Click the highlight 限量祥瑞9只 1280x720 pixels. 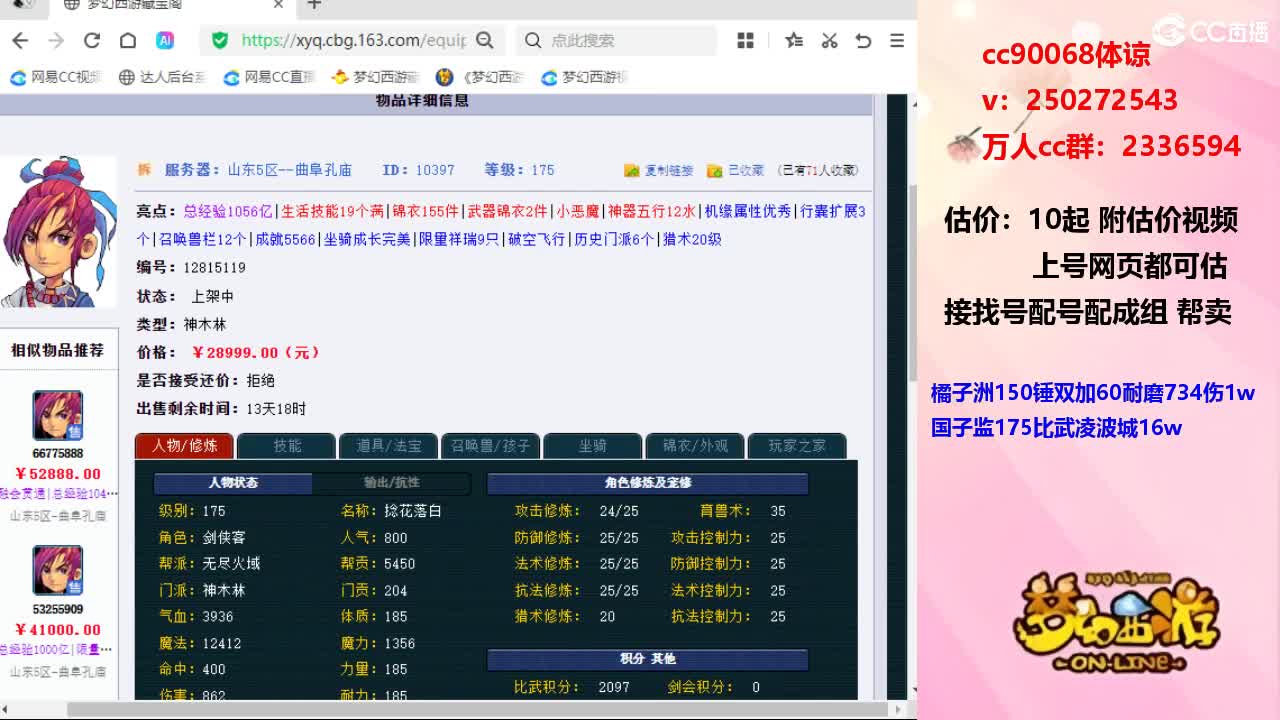pos(459,240)
